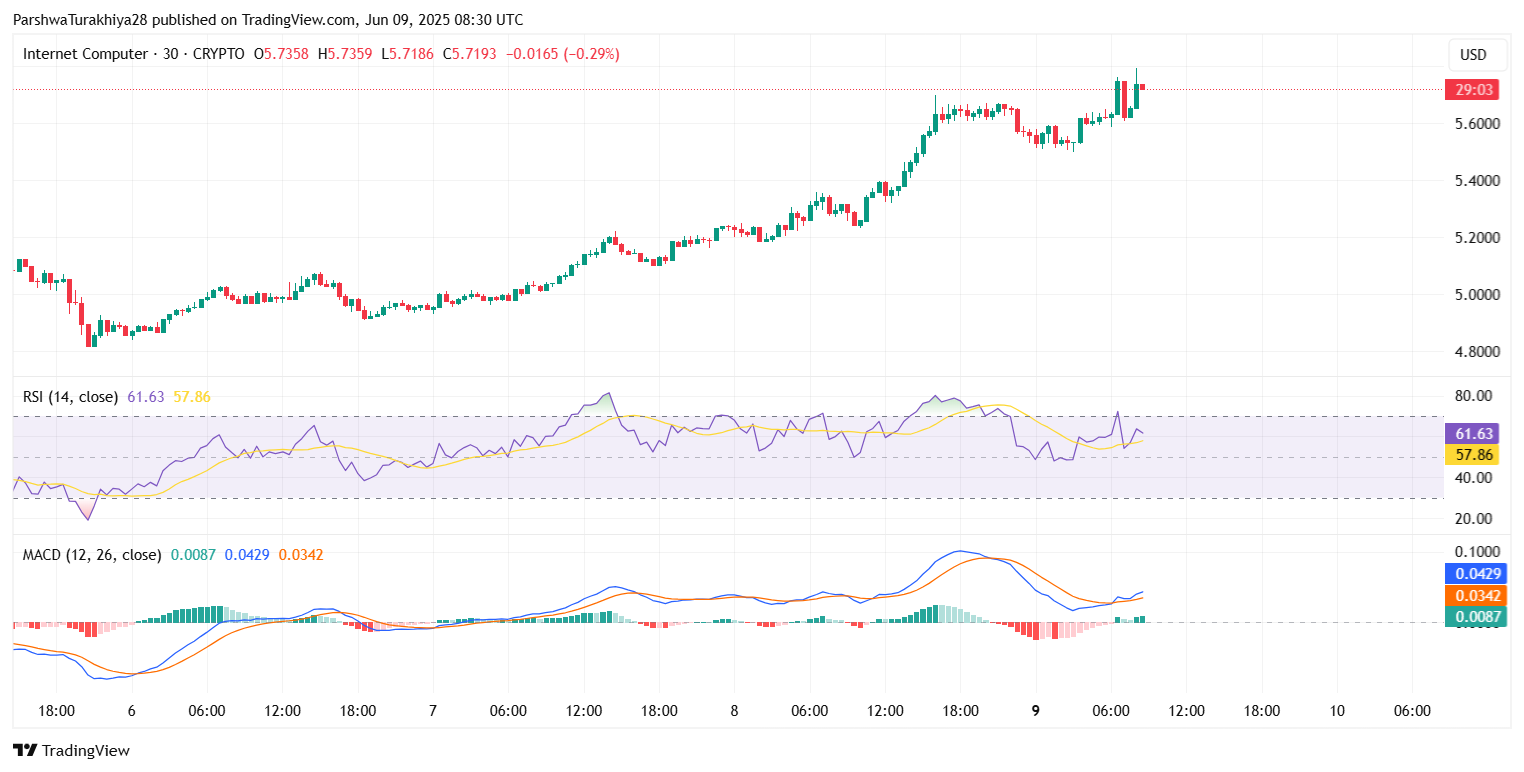Click the bold 9 date marker on the time axis
The image size is (1524, 772).
click(x=1036, y=711)
